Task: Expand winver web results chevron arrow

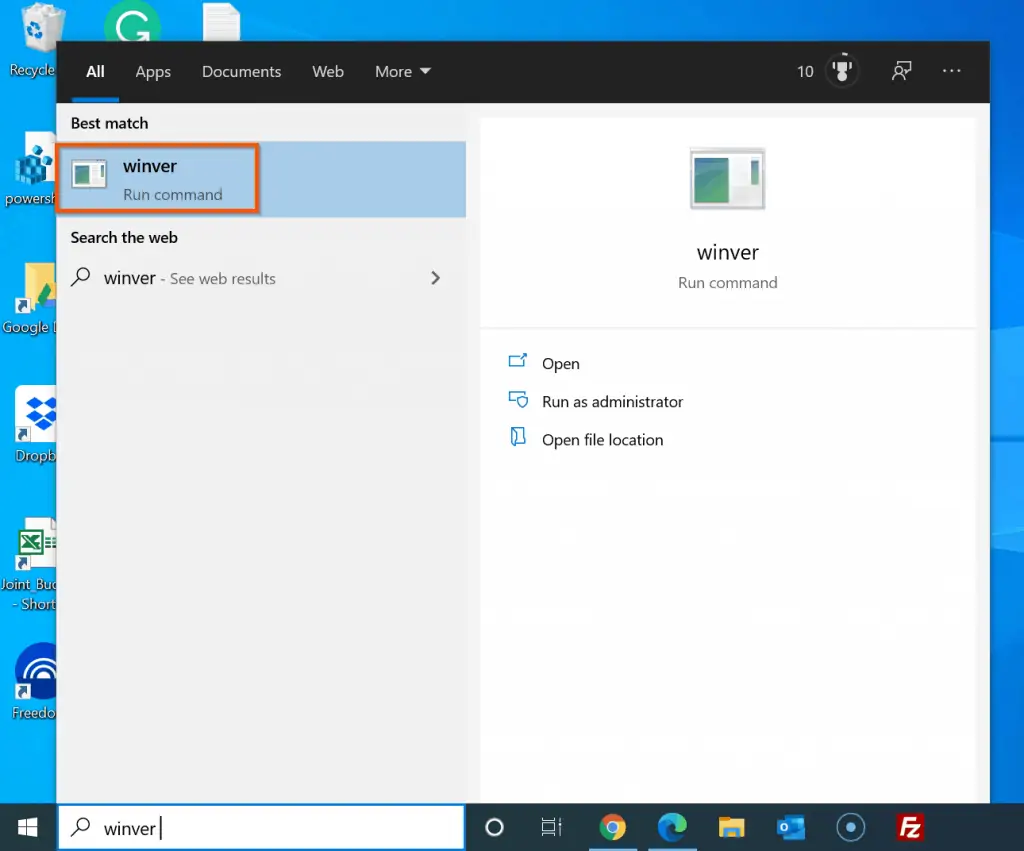Action: (x=436, y=278)
